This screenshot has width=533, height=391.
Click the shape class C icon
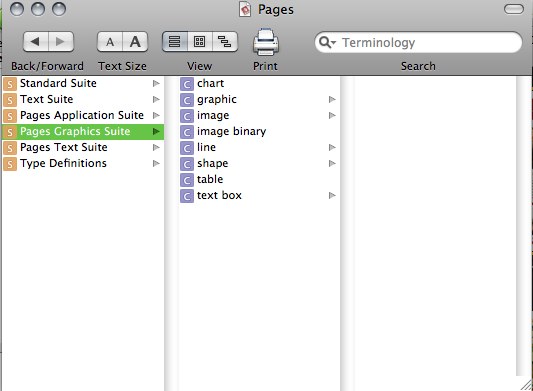[x=187, y=164]
